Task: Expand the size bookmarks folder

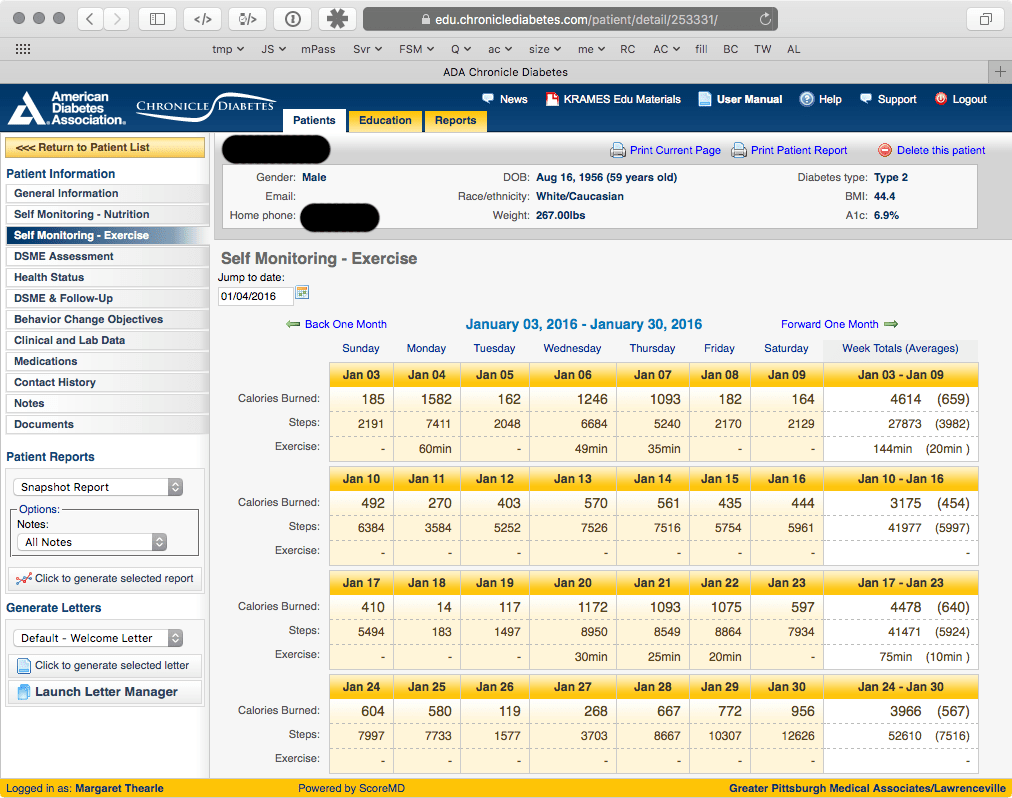Action: [545, 49]
